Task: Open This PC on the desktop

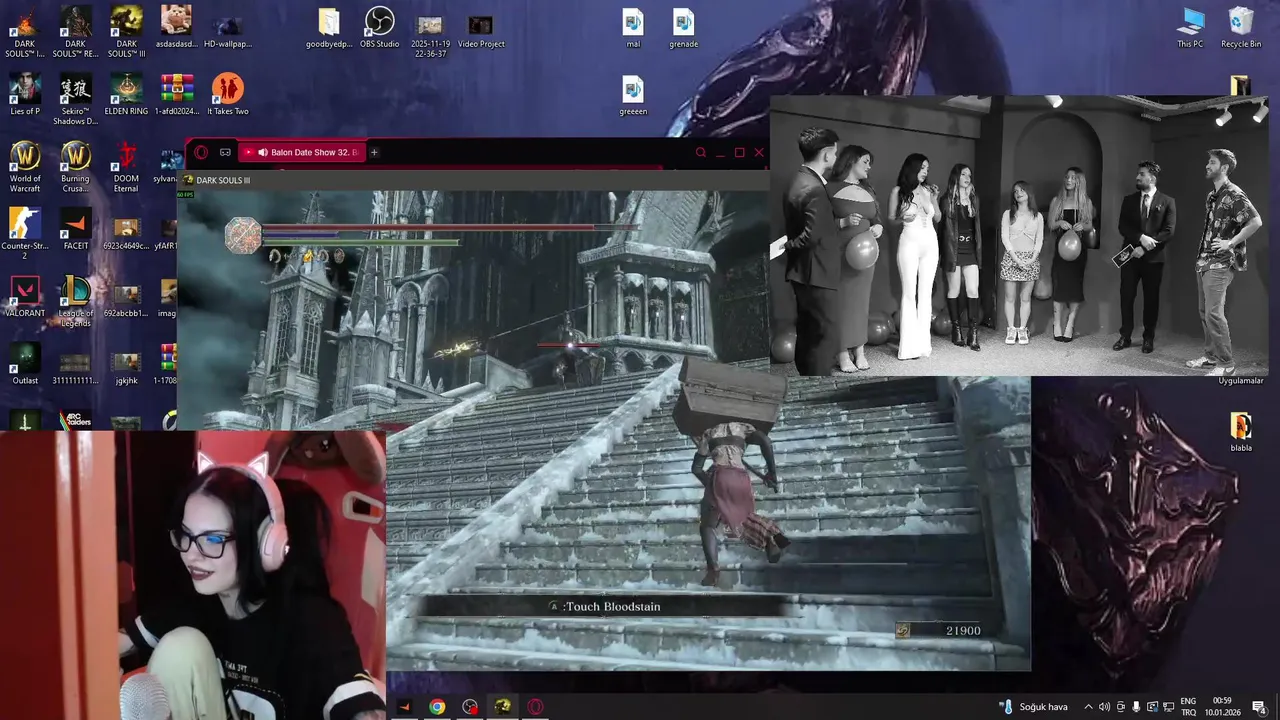Action: (x=1190, y=27)
